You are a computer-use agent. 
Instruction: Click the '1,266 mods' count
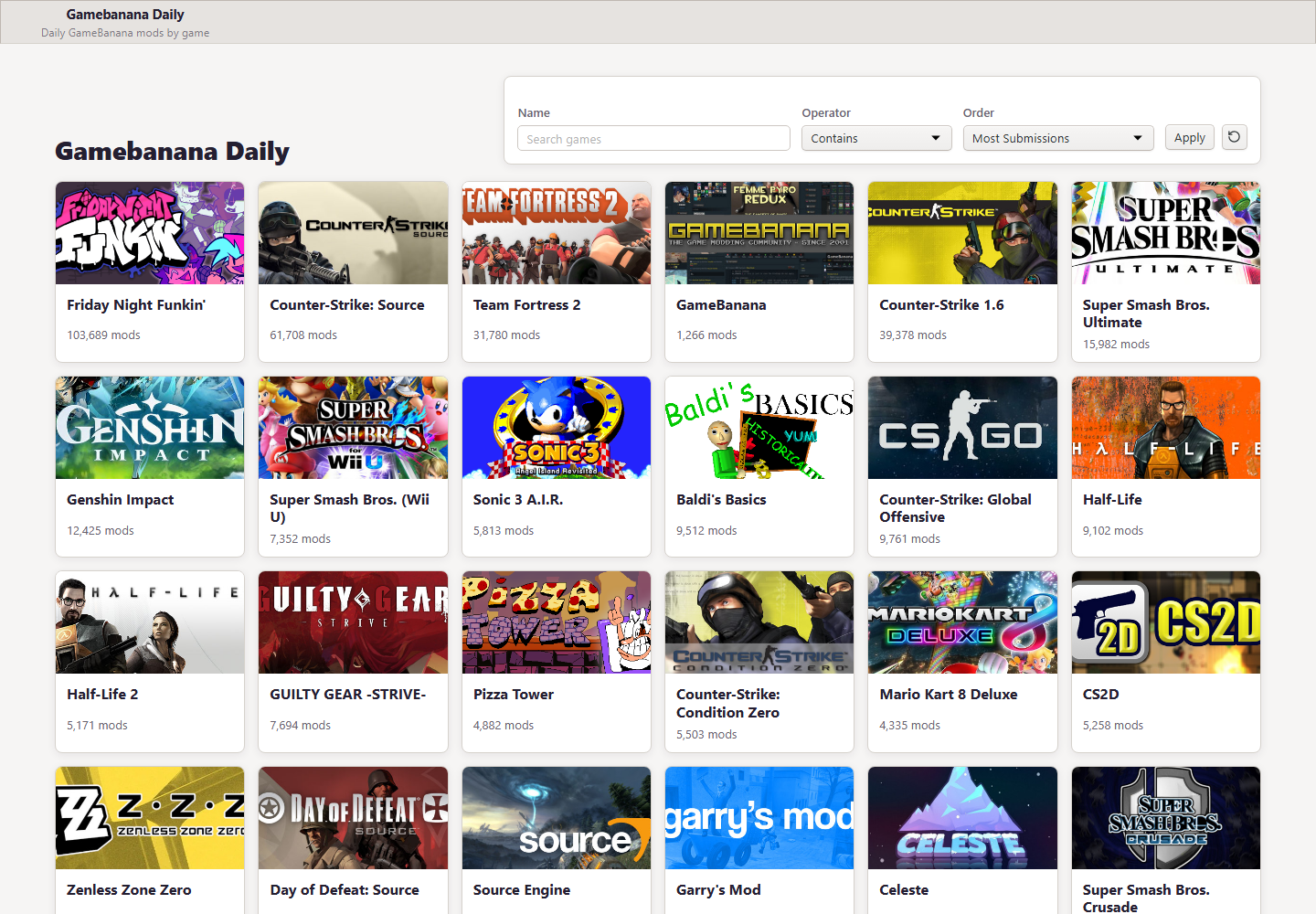tap(706, 335)
